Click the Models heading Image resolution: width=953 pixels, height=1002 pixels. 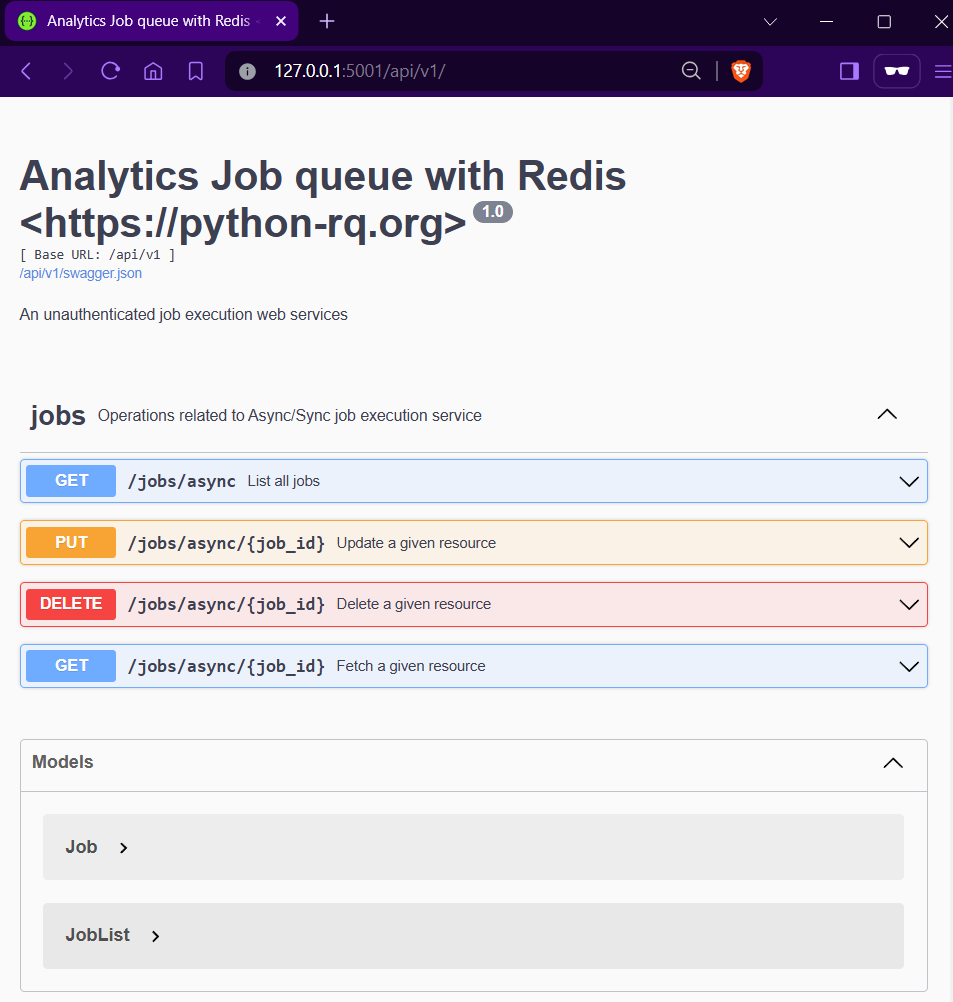(x=63, y=762)
